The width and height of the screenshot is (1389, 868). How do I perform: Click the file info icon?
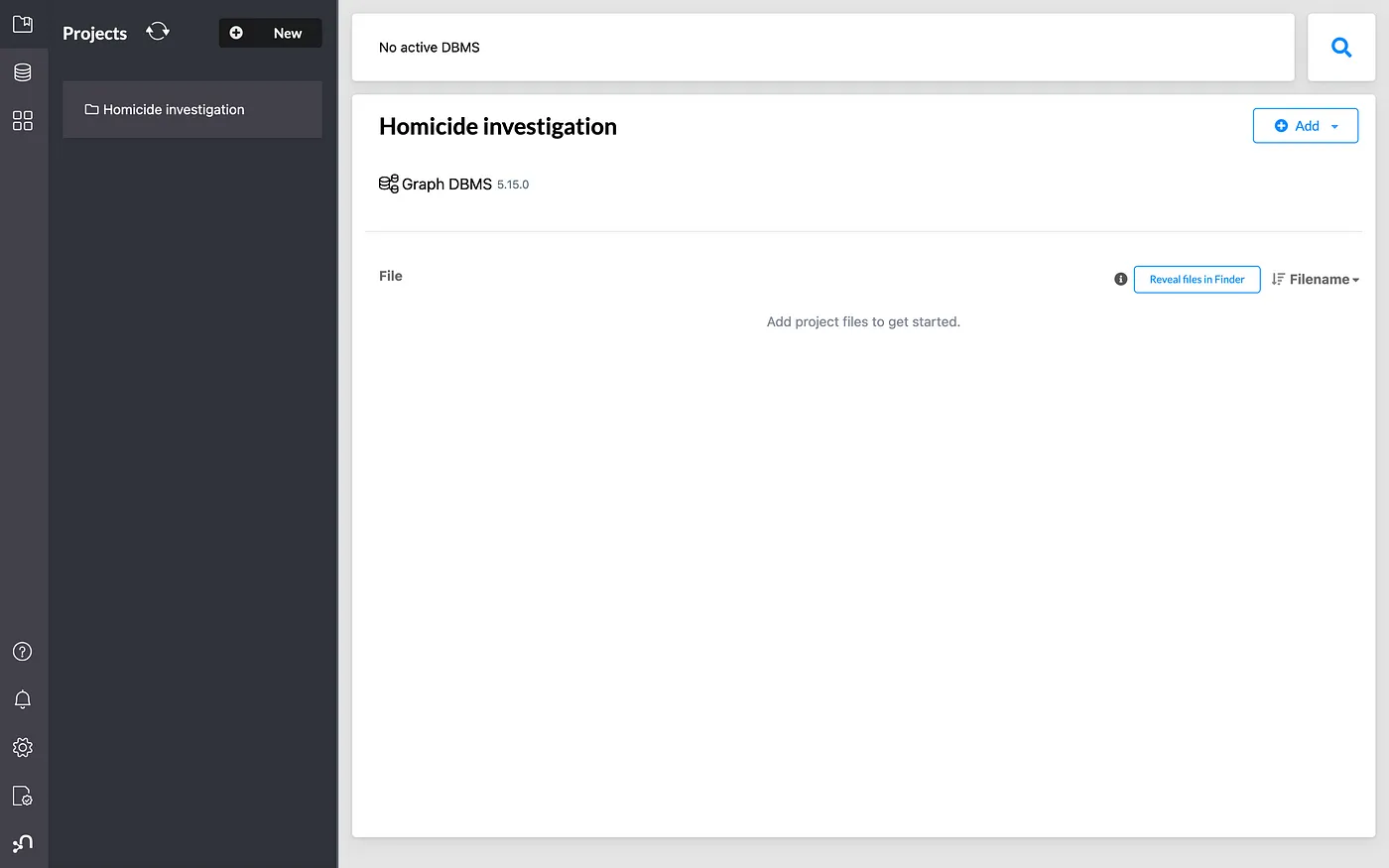click(x=1120, y=280)
